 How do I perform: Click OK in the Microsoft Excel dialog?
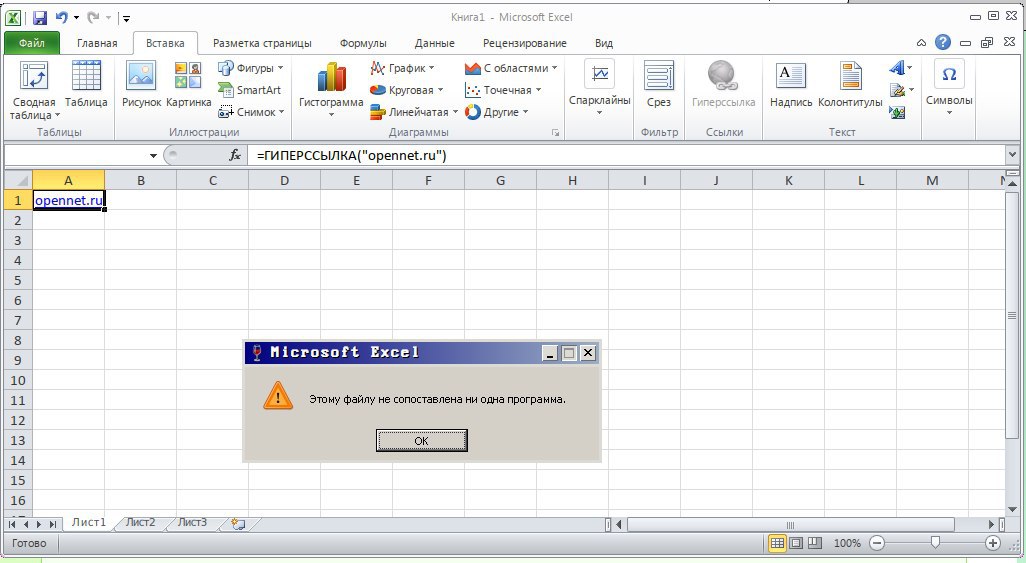coord(421,441)
